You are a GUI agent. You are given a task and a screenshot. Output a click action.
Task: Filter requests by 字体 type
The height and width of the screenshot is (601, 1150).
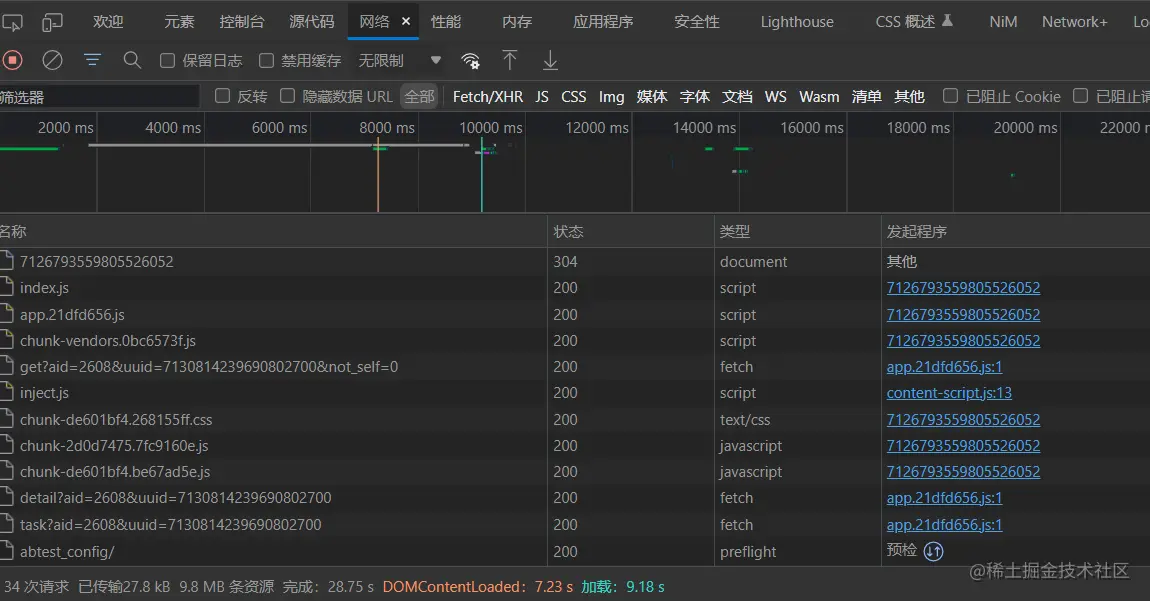pyautogui.click(x=695, y=97)
